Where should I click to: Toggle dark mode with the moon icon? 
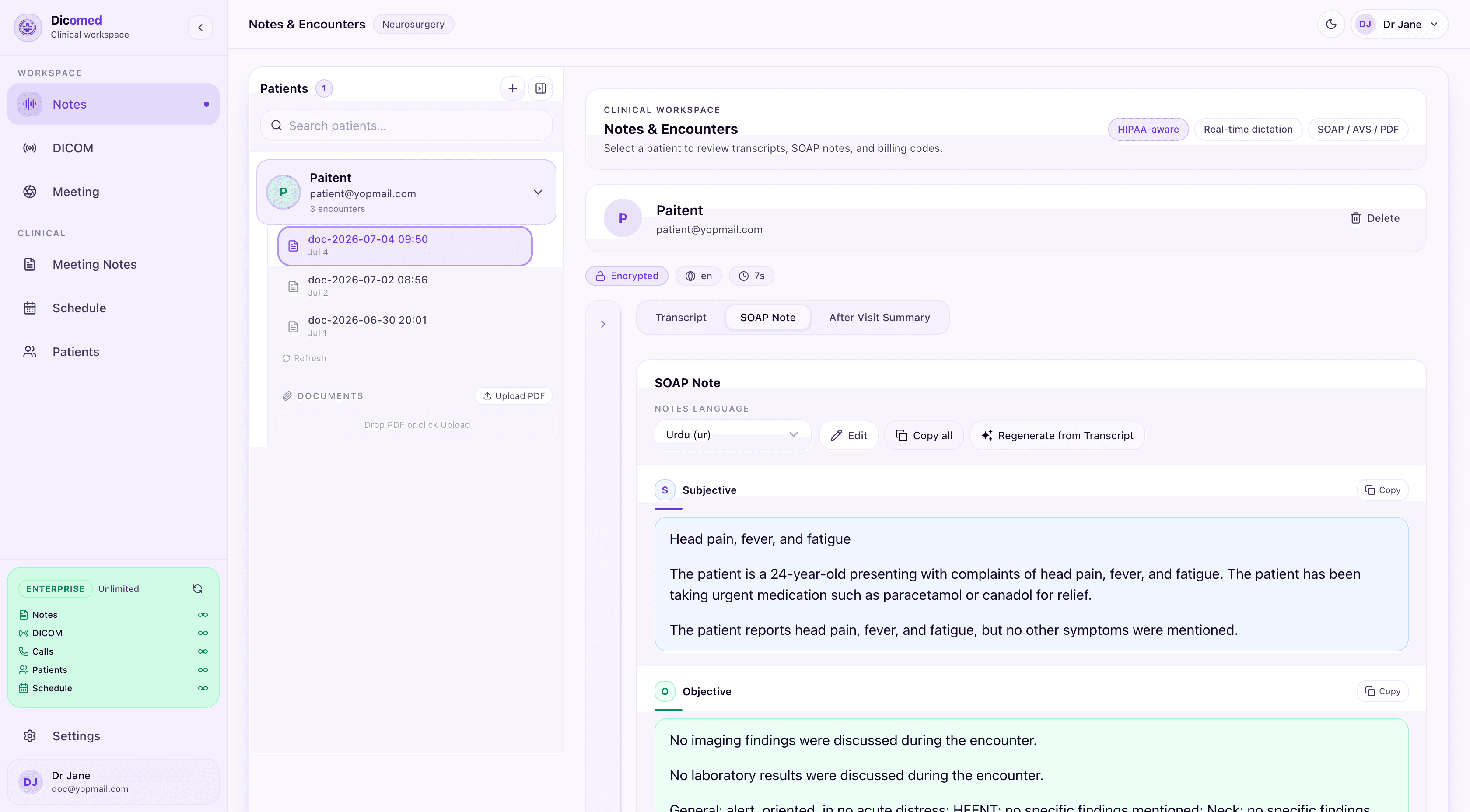(1331, 24)
